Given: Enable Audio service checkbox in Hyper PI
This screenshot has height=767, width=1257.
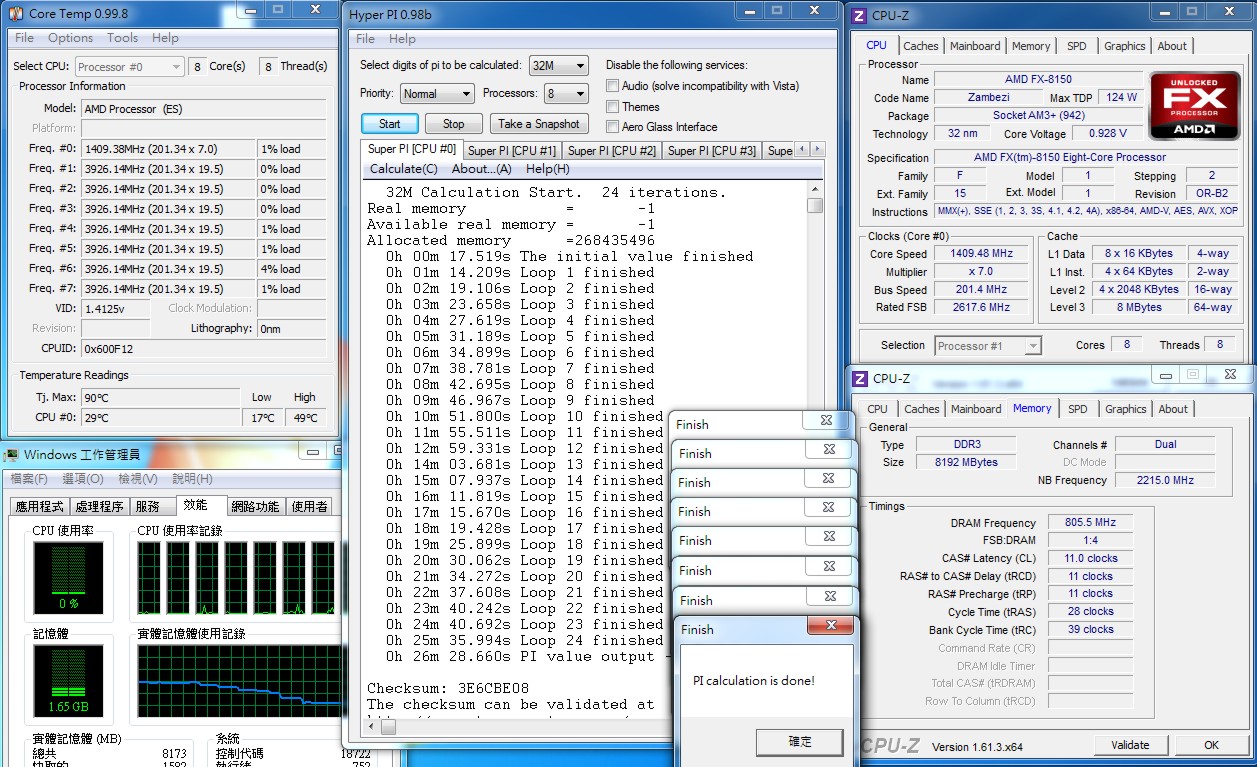Looking at the screenshot, I should (x=613, y=86).
